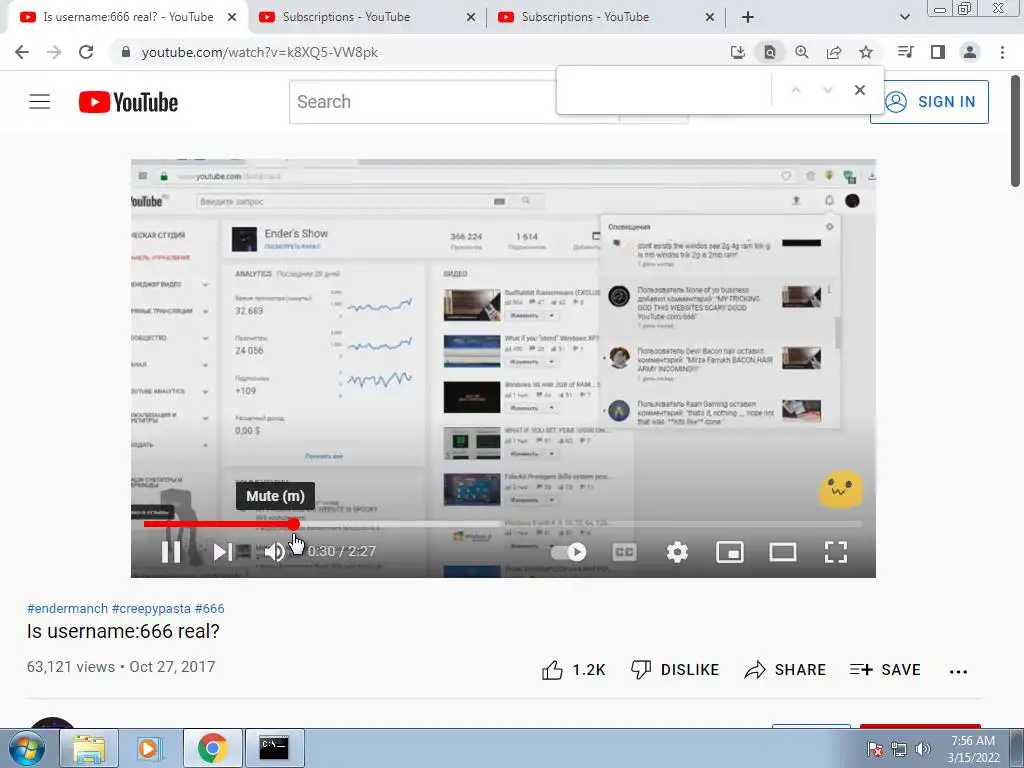Click the address bar URL
This screenshot has width=1024, height=768.
[x=260, y=52]
